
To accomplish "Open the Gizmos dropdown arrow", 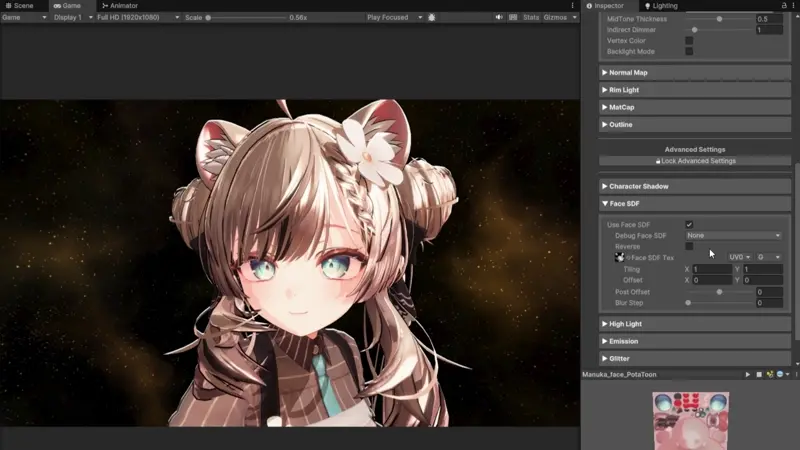I will tap(574, 17).
